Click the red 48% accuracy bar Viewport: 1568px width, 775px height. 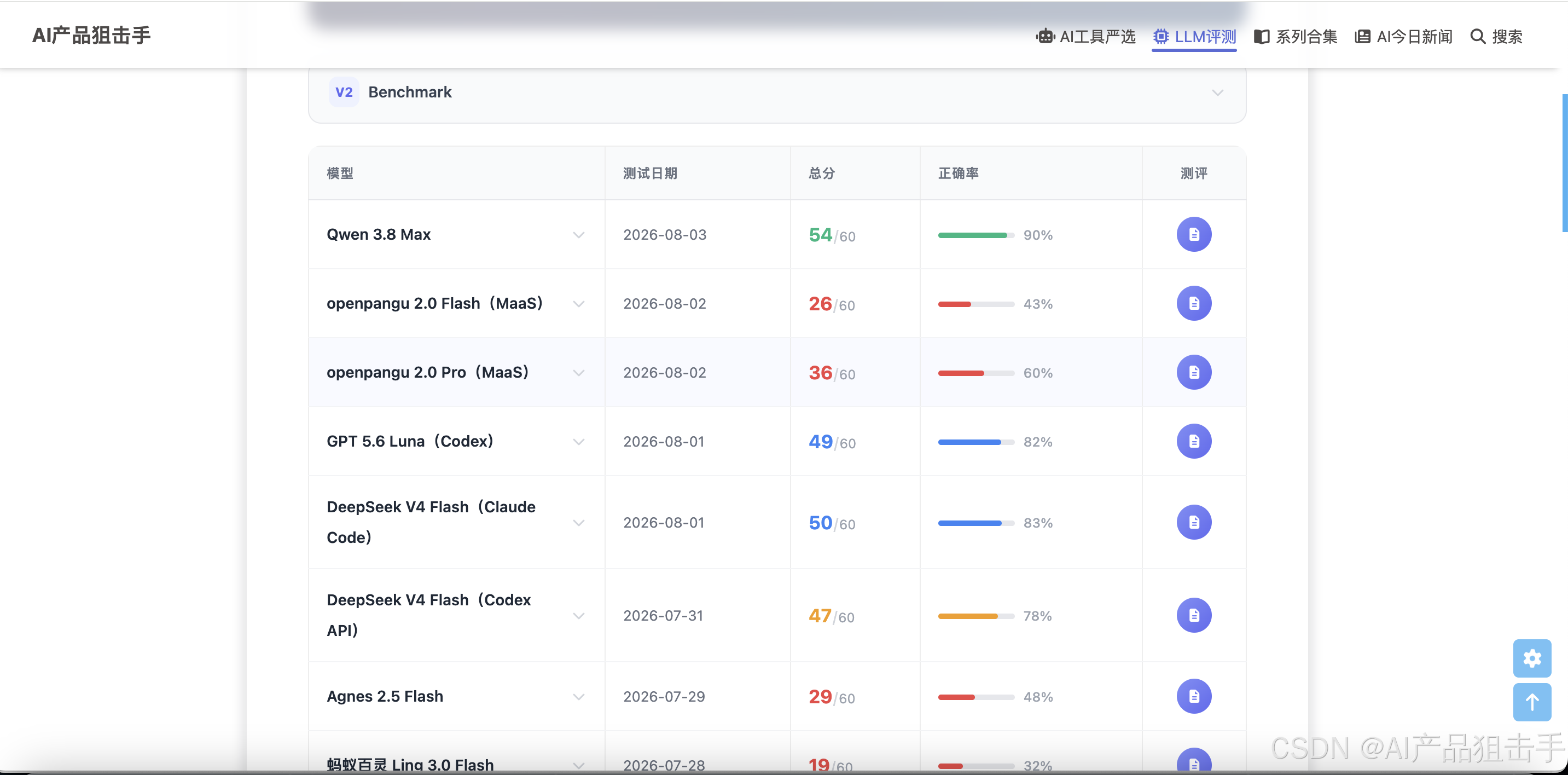975,697
